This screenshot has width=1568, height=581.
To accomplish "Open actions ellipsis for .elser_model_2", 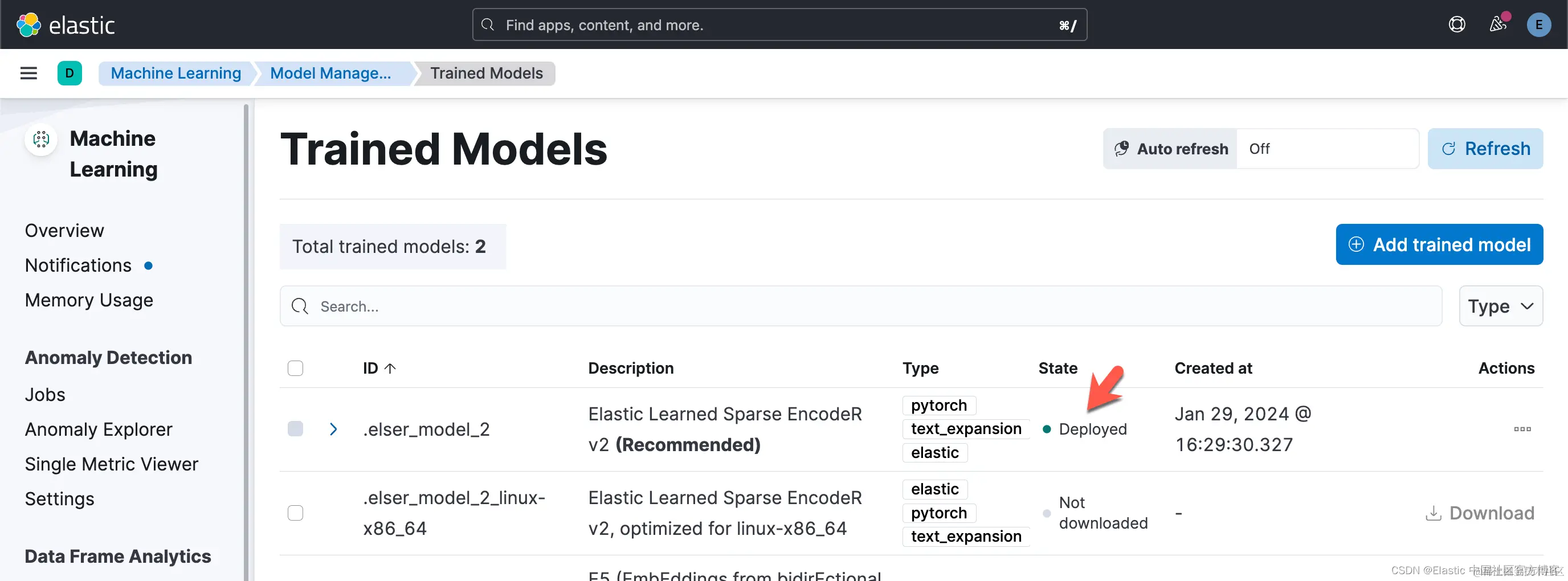I will [x=1522, y=429].
